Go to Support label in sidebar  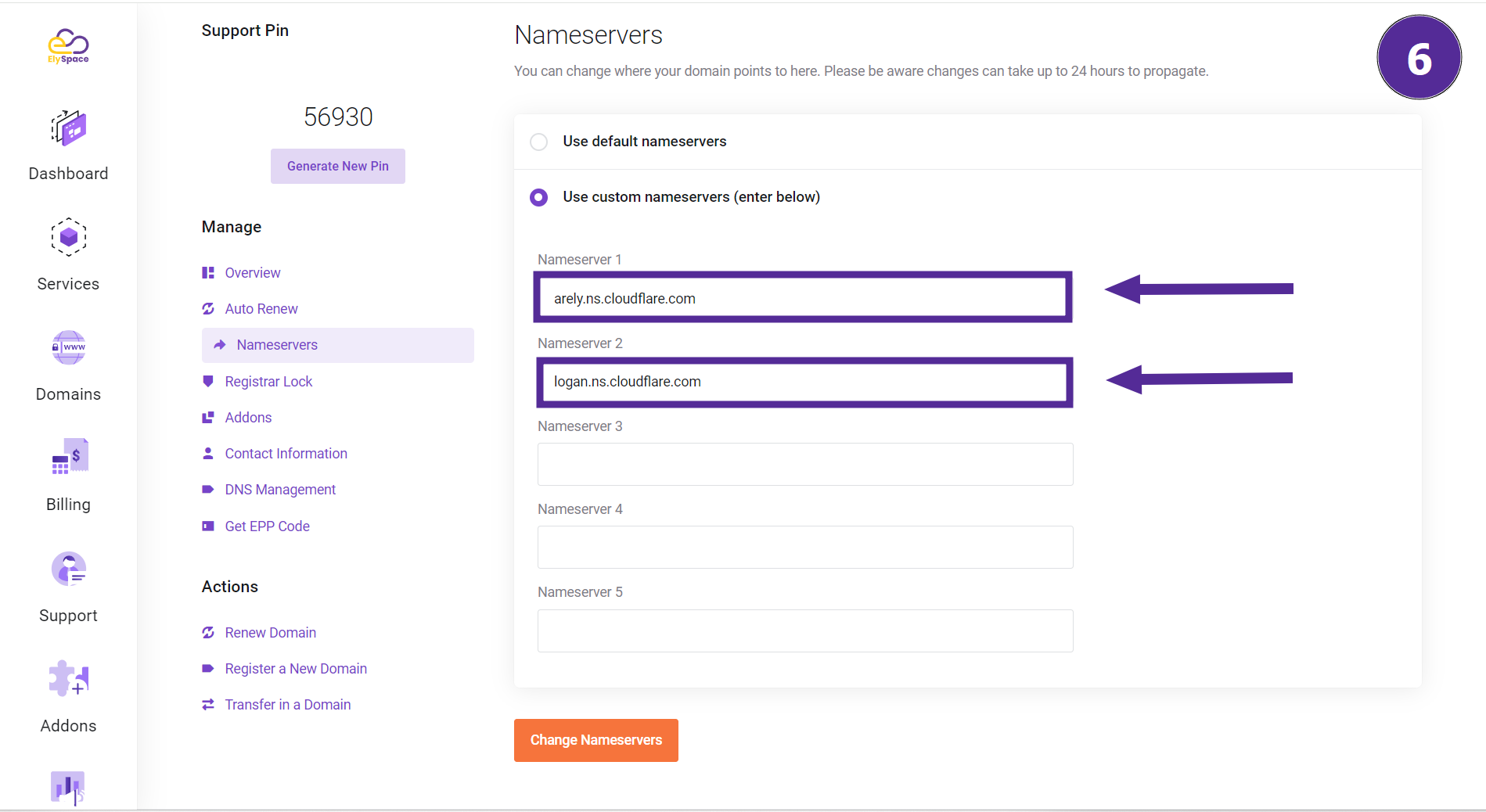point(69,616)
